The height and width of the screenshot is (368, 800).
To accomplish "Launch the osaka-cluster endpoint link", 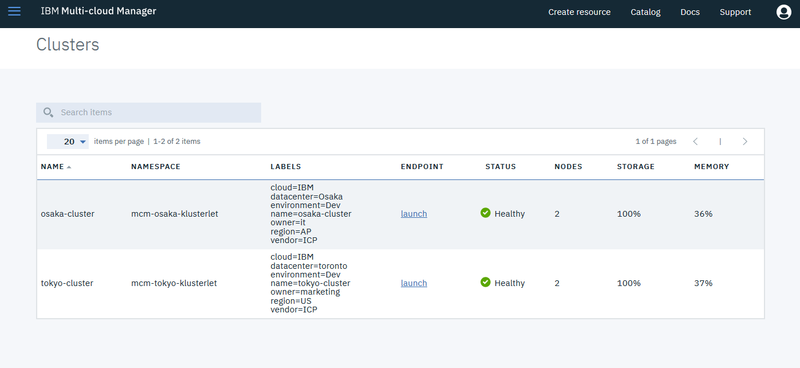I will [414, 214].
